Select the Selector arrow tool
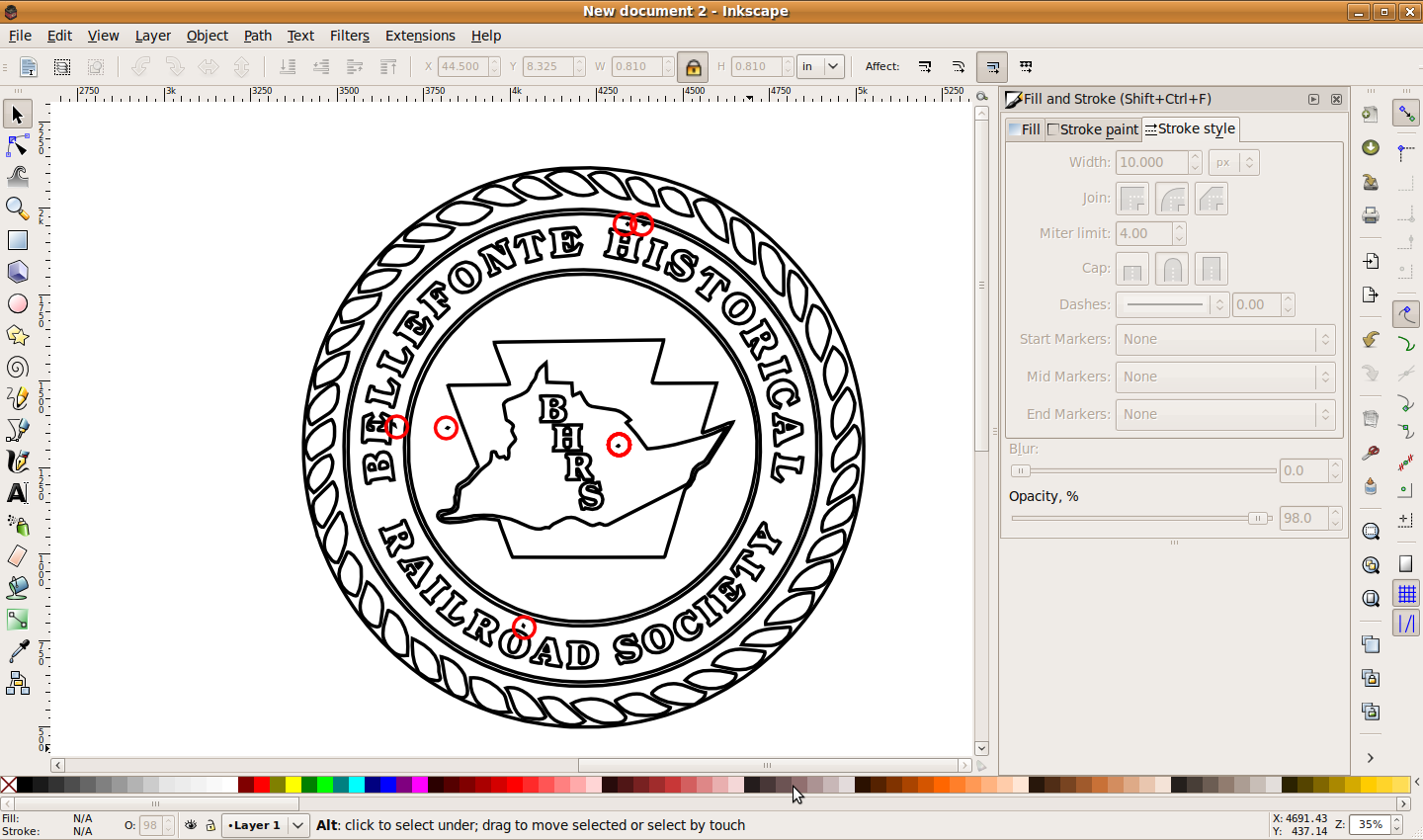The width and height of the screenshot is (1423, 840). [17, 115]
